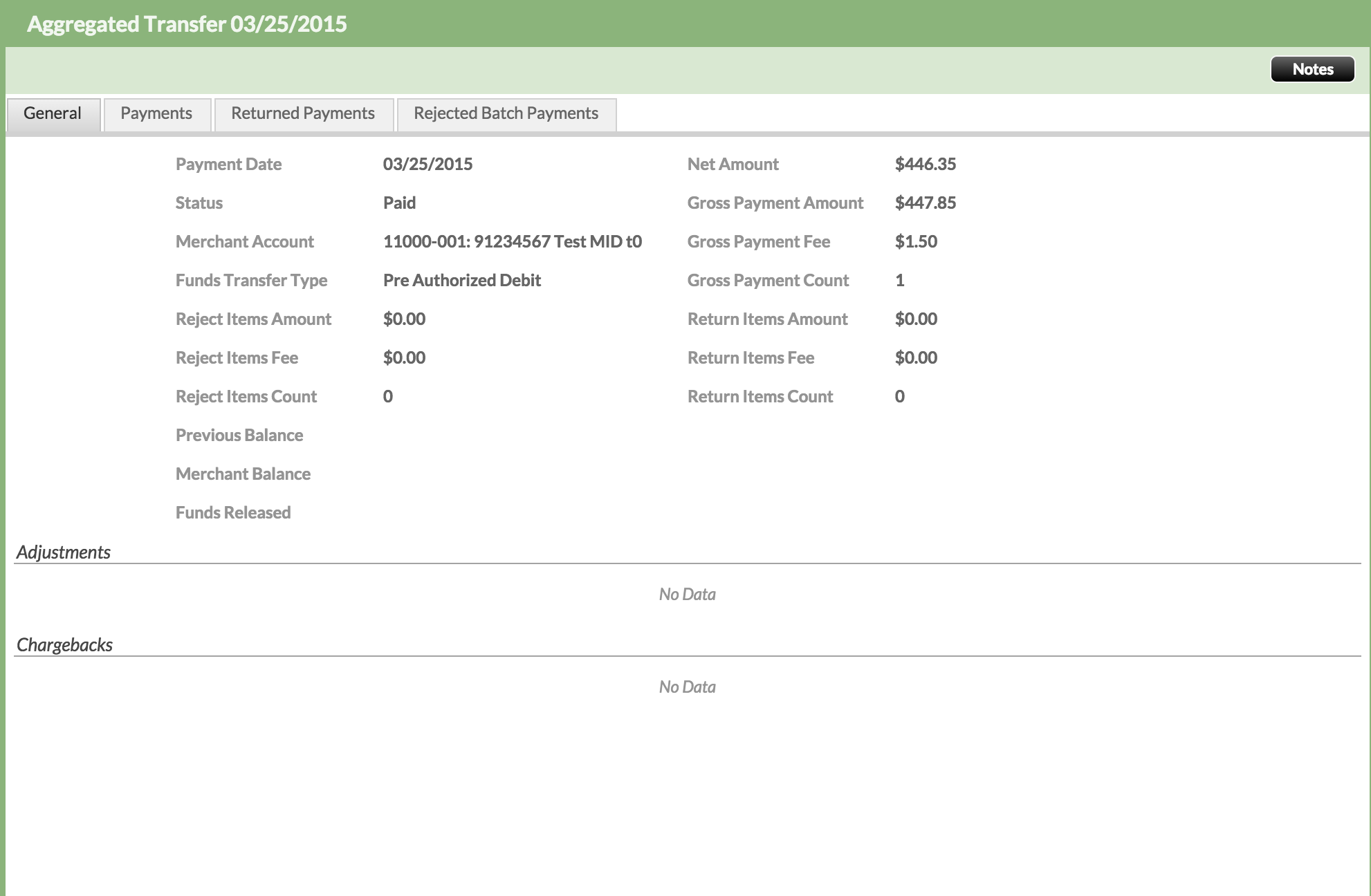Switch to the General tab
The height and width of the screenshot is (896, 1371).
click(53, 113)
